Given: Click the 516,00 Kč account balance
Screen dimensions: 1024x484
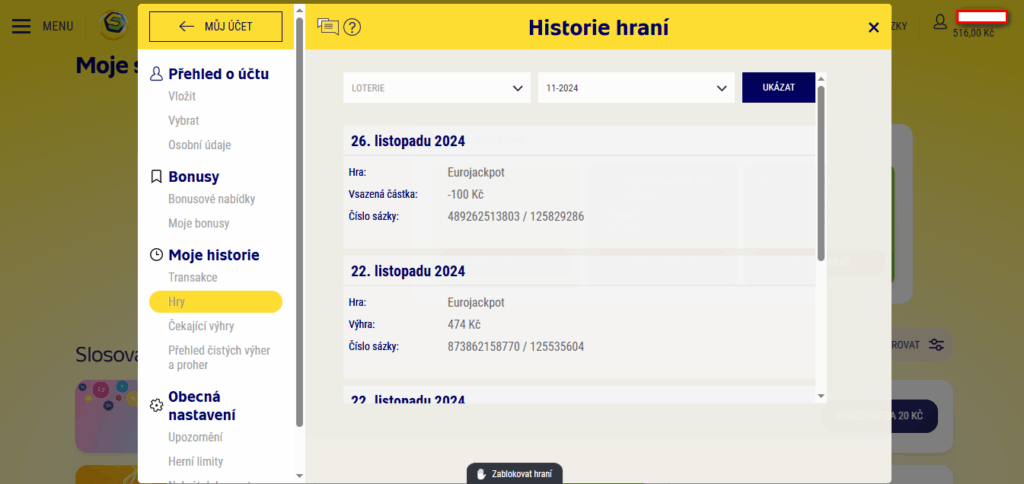Looking at the screenshot, I should tap(974, 33).
